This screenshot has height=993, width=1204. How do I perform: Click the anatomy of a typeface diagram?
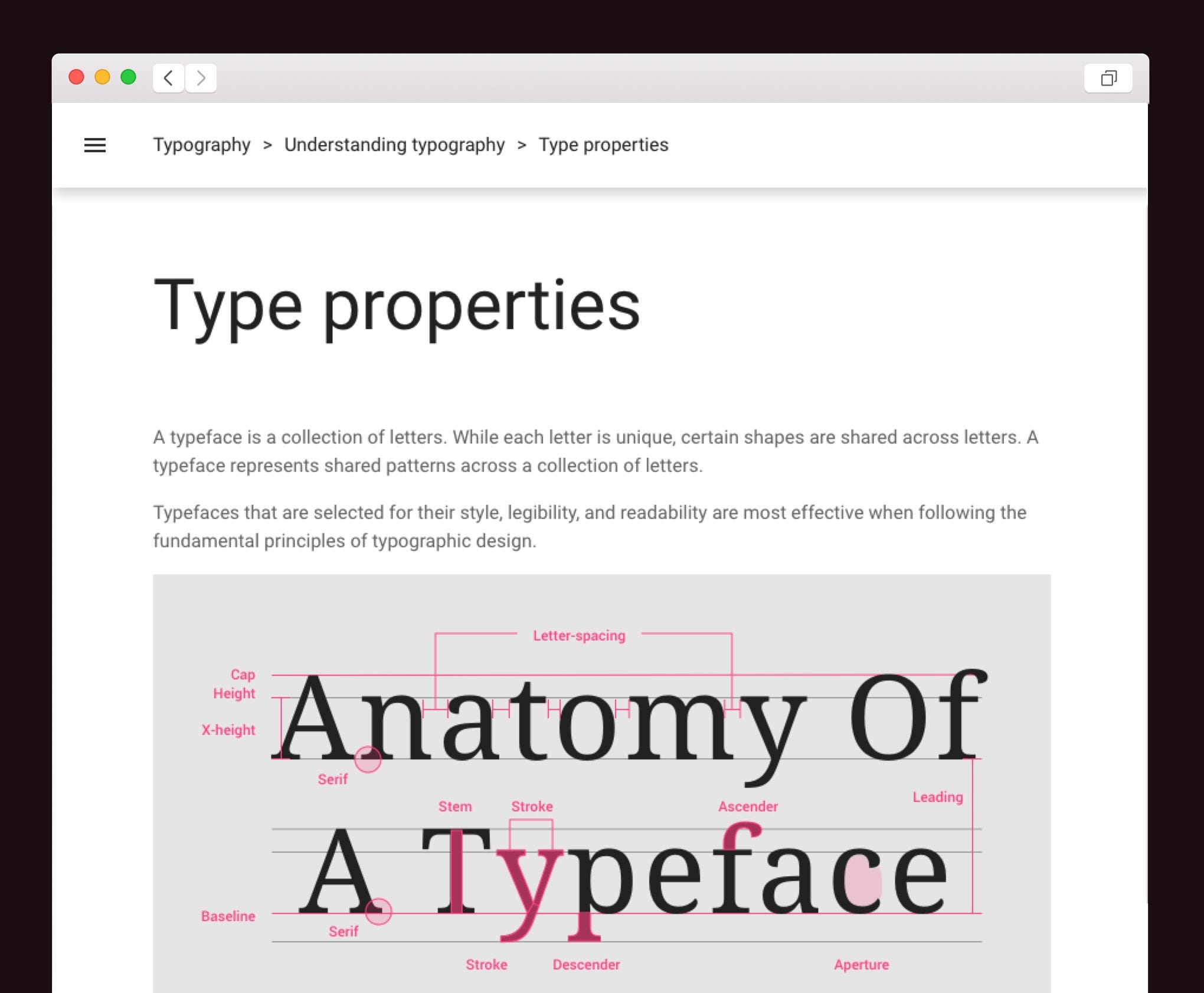[x=602, y=784]
